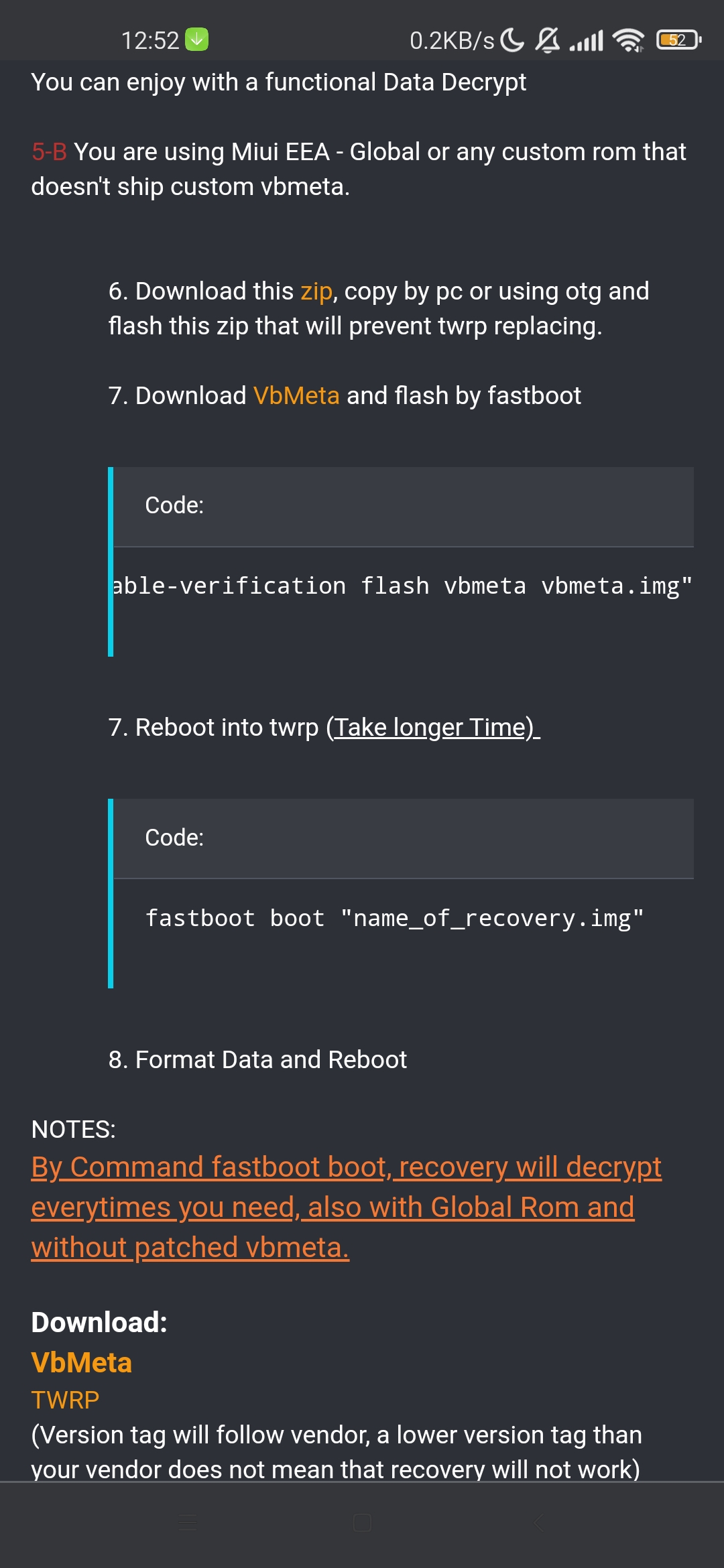Tap the orange fastboot boot decrypt note
The image size is (724, 1568).
point(346,1207)
